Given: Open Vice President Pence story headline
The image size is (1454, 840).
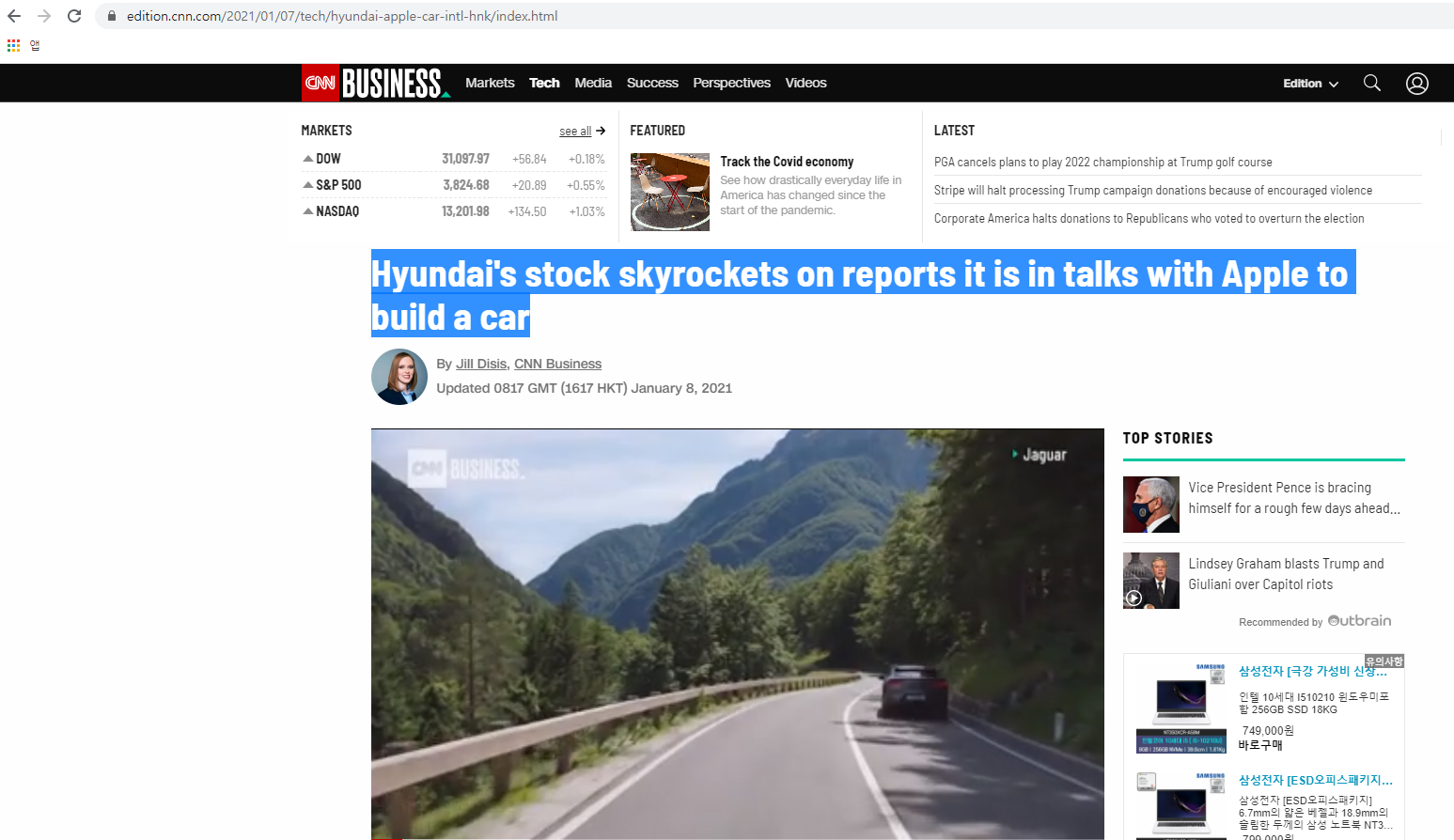Looking at the screenshot, I should coord(1294,498).
